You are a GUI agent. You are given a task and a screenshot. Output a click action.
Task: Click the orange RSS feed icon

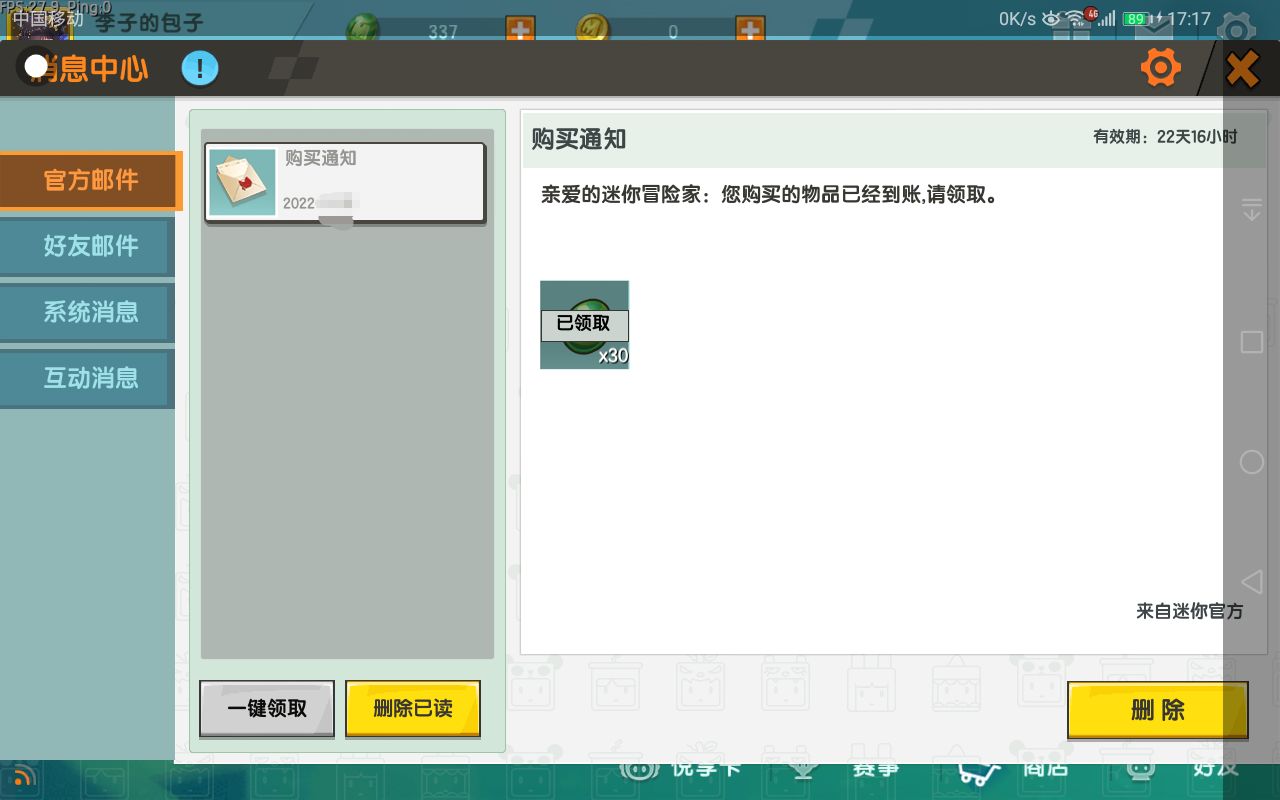[26, 776]
